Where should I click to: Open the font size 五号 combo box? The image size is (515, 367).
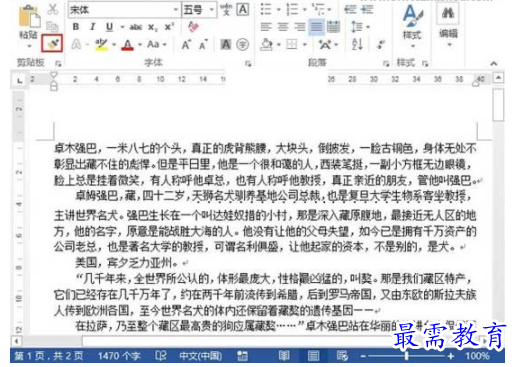point(199,10)
